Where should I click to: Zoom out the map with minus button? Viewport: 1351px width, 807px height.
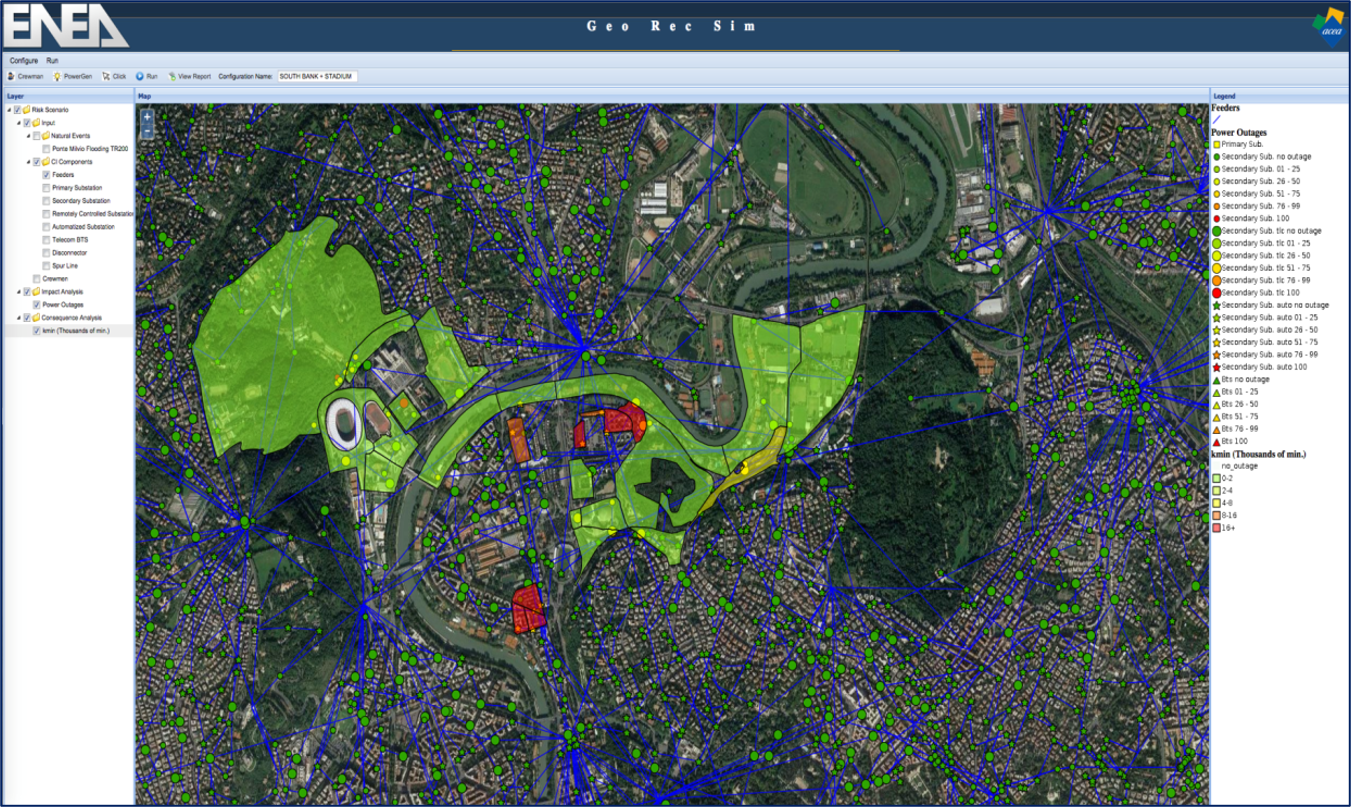147,131
